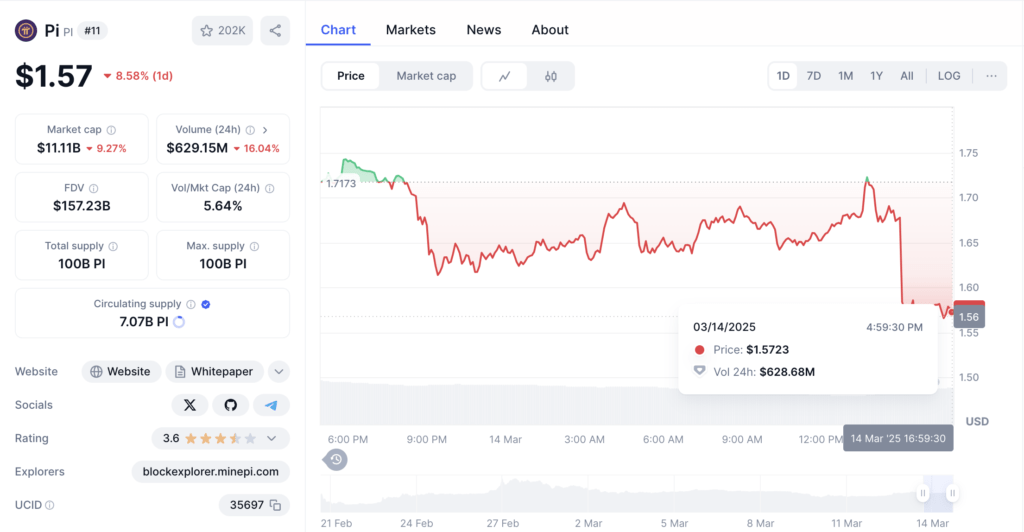The image size is (1024, 532).
Task: Open the Whitepaper document button
Action: click(x=214, y=371)
